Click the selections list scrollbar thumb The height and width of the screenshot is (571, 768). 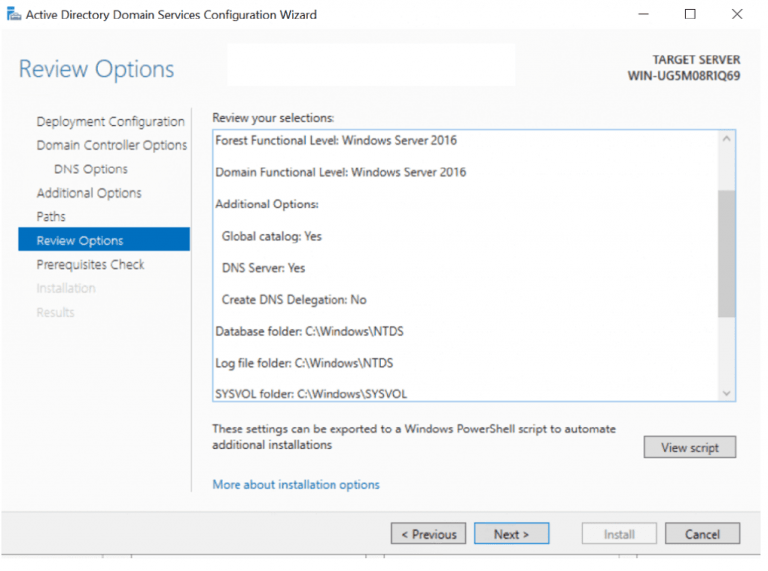point(726,254)
